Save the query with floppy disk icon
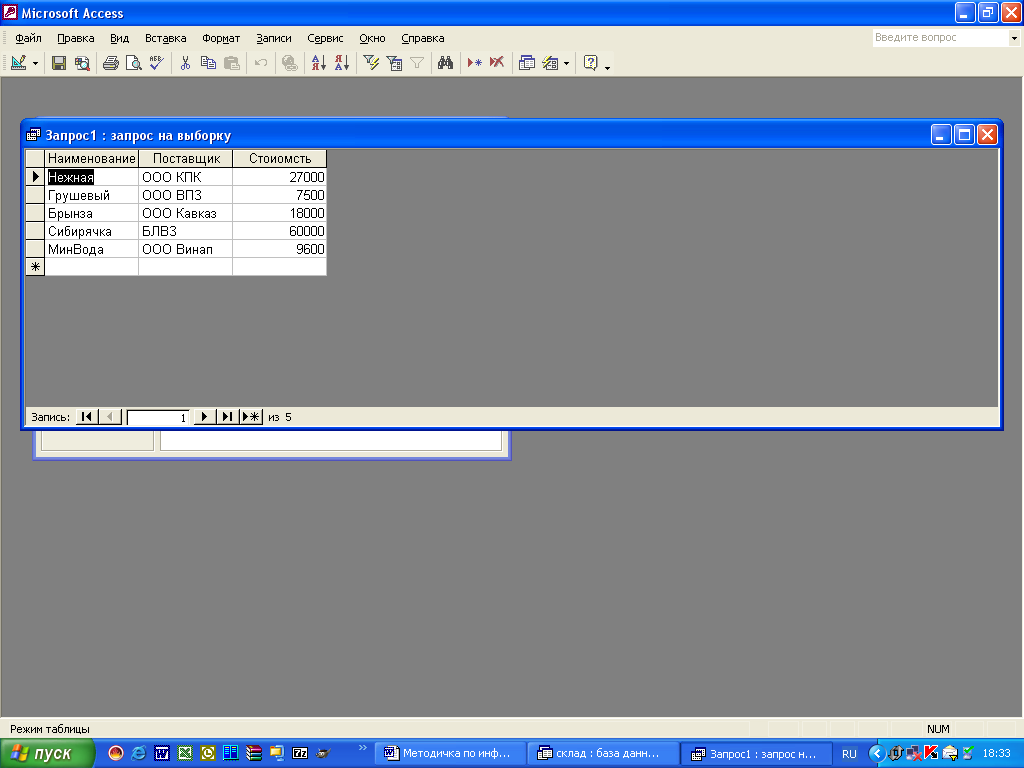The height and width of the screenshot is (768, 1024). pos(59,63)
